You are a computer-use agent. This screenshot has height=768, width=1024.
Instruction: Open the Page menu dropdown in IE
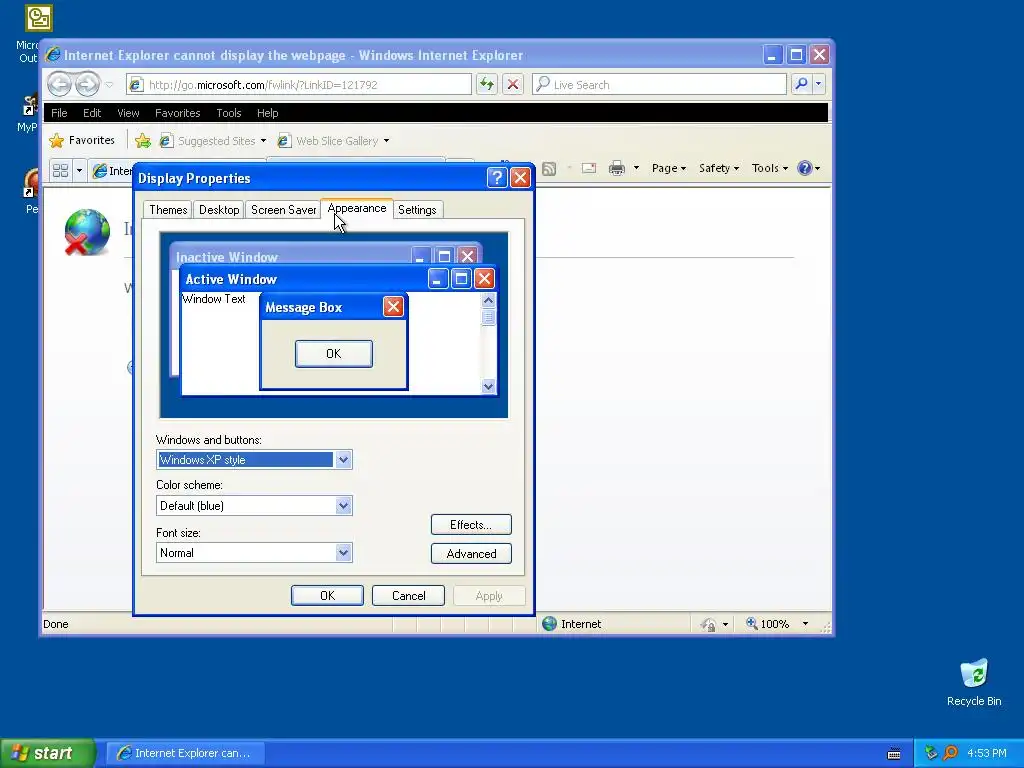669,168
